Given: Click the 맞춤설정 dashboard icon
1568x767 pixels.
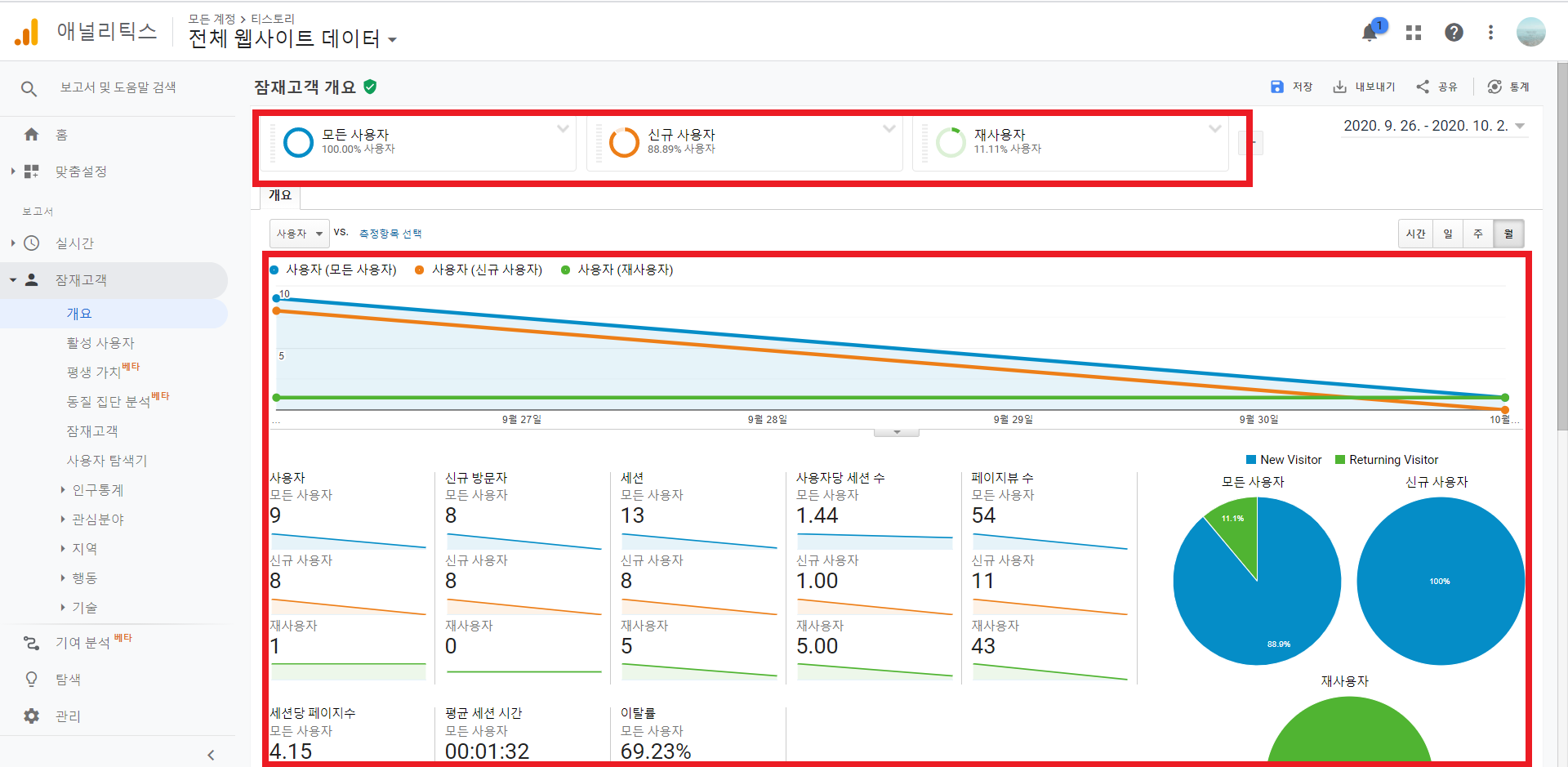Looking at the screenshot, I should tap(31, 172).
